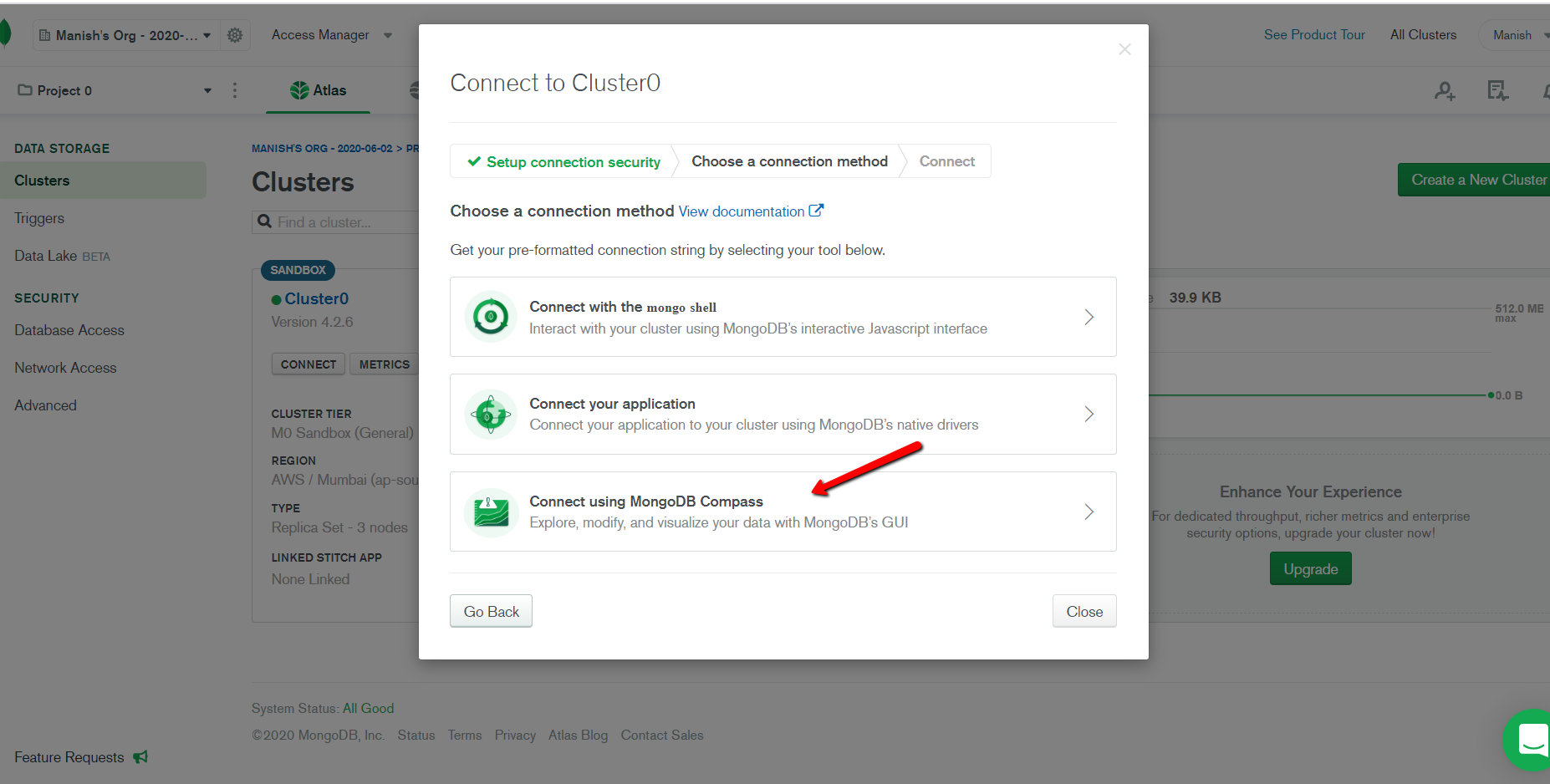Open Advanced in the sidebar

point(45,405)
